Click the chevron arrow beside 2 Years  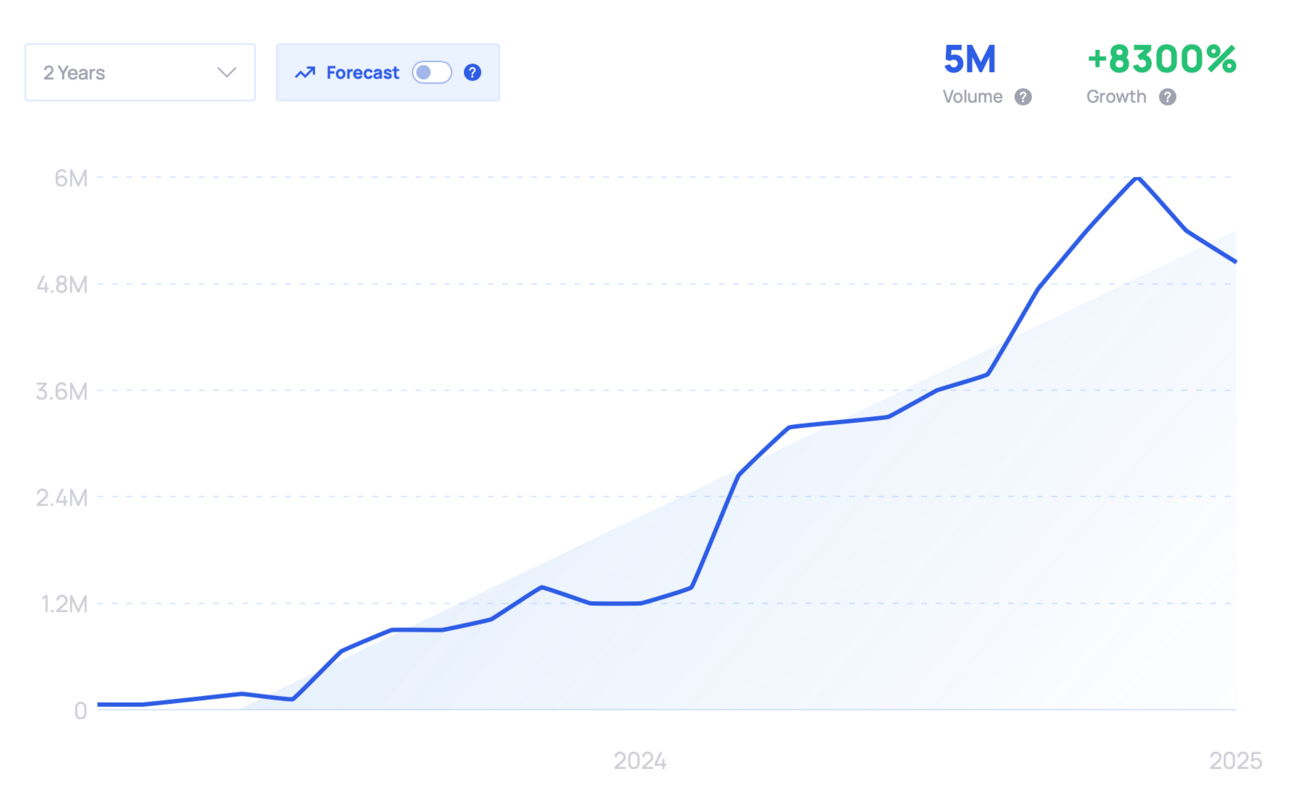[x=227, y=72]
